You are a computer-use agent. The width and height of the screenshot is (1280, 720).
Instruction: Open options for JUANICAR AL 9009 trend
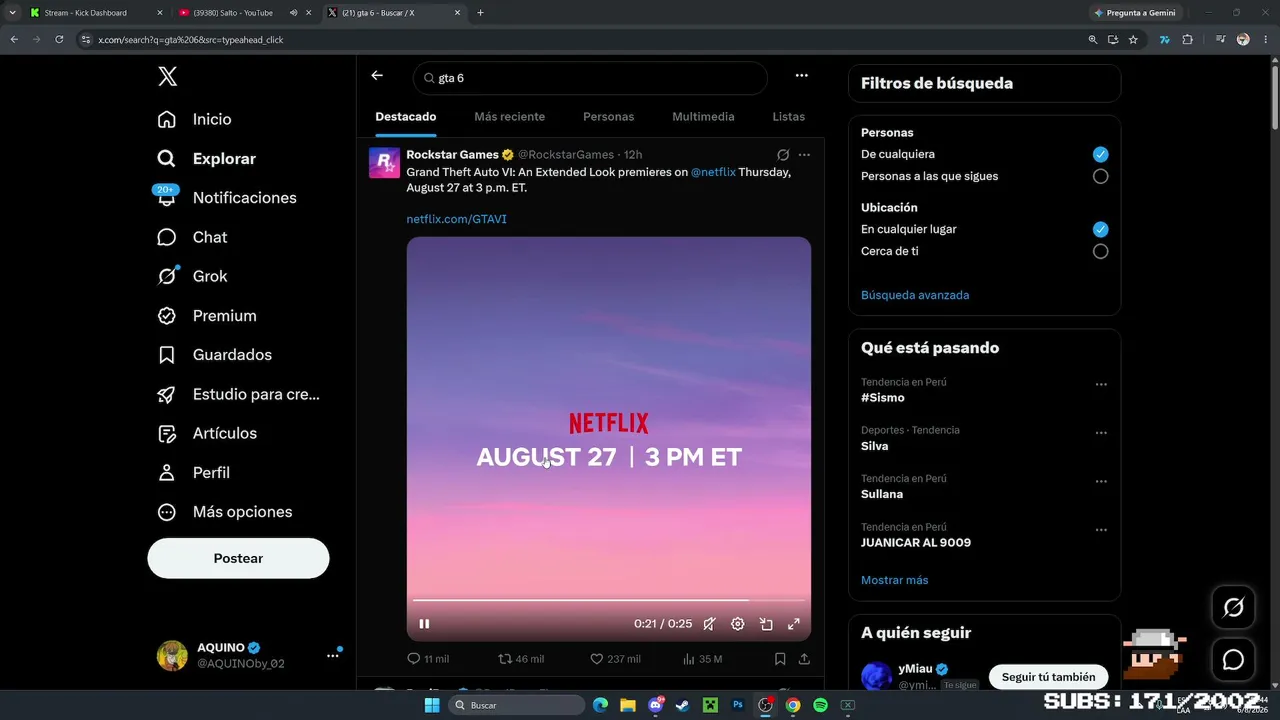coord(1101,530)
